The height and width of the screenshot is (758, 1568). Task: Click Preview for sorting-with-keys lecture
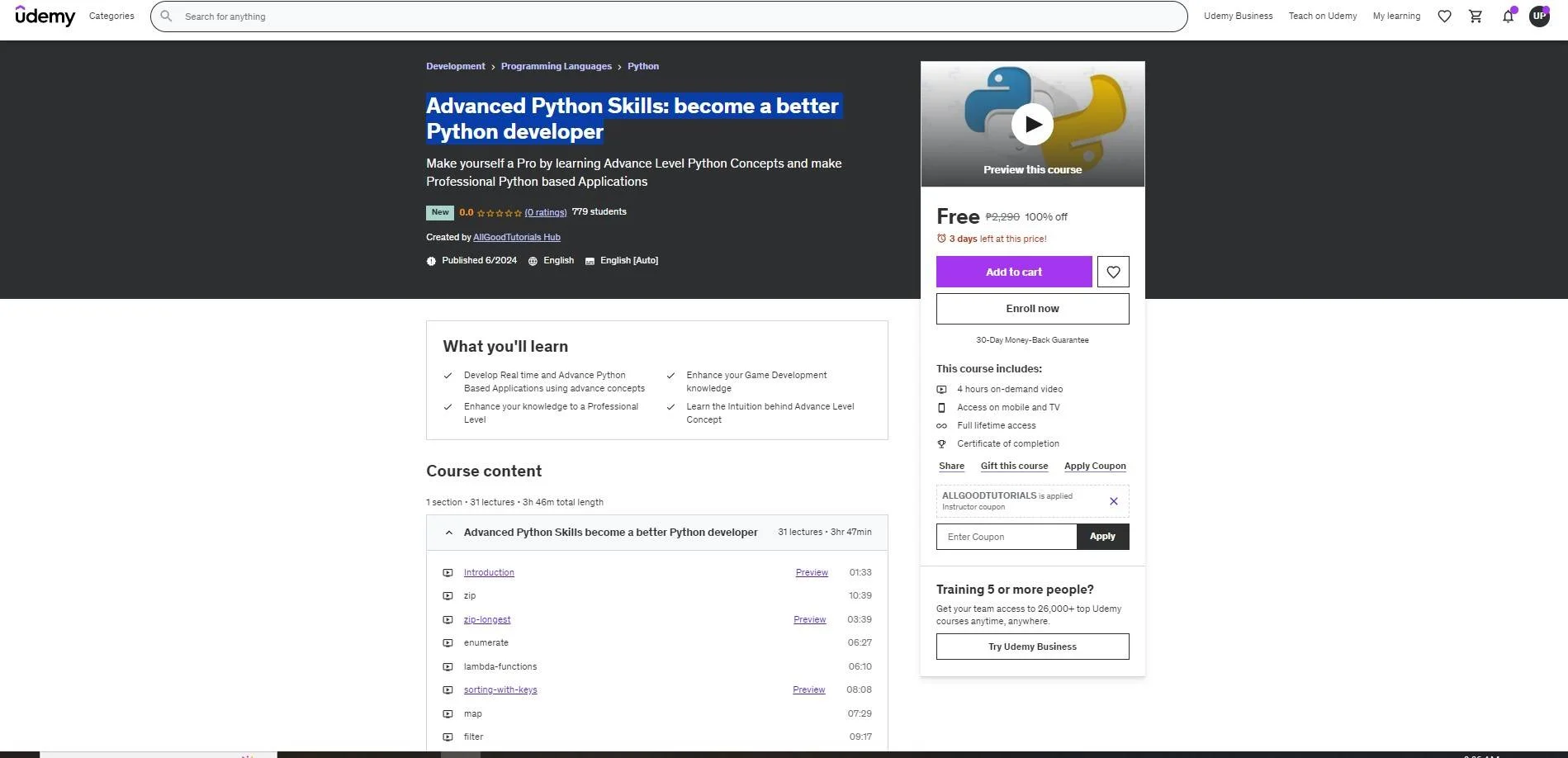point(808,689)
